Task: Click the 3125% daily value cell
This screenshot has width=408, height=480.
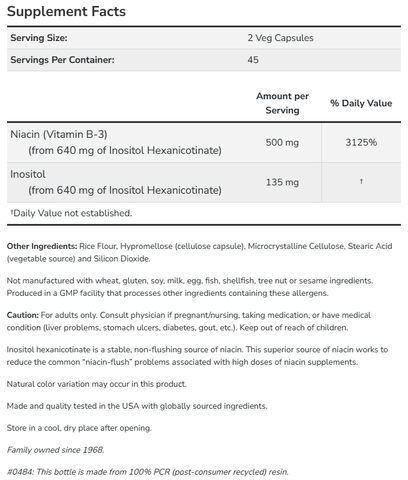Action: point(361,143)
